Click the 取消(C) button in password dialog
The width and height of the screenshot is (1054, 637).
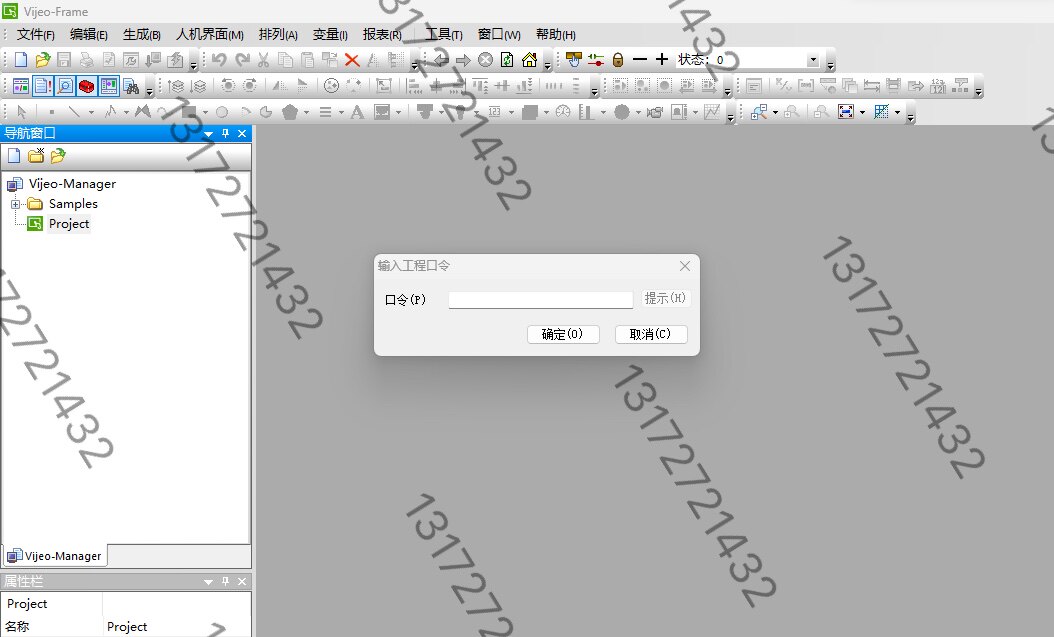(651, 334)
